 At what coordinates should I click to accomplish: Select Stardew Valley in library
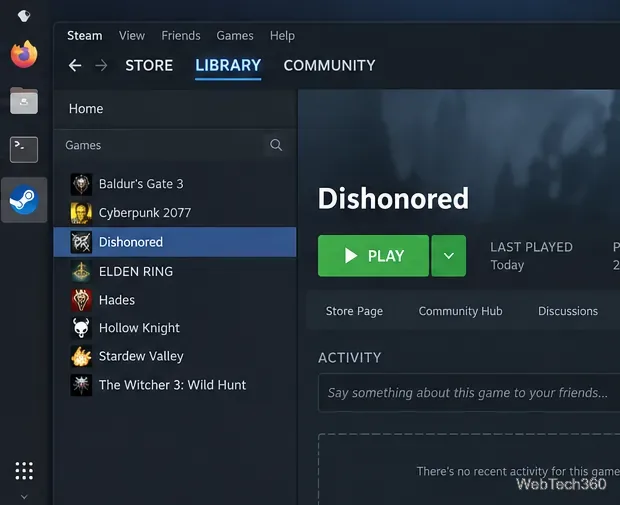click(175, 356)
